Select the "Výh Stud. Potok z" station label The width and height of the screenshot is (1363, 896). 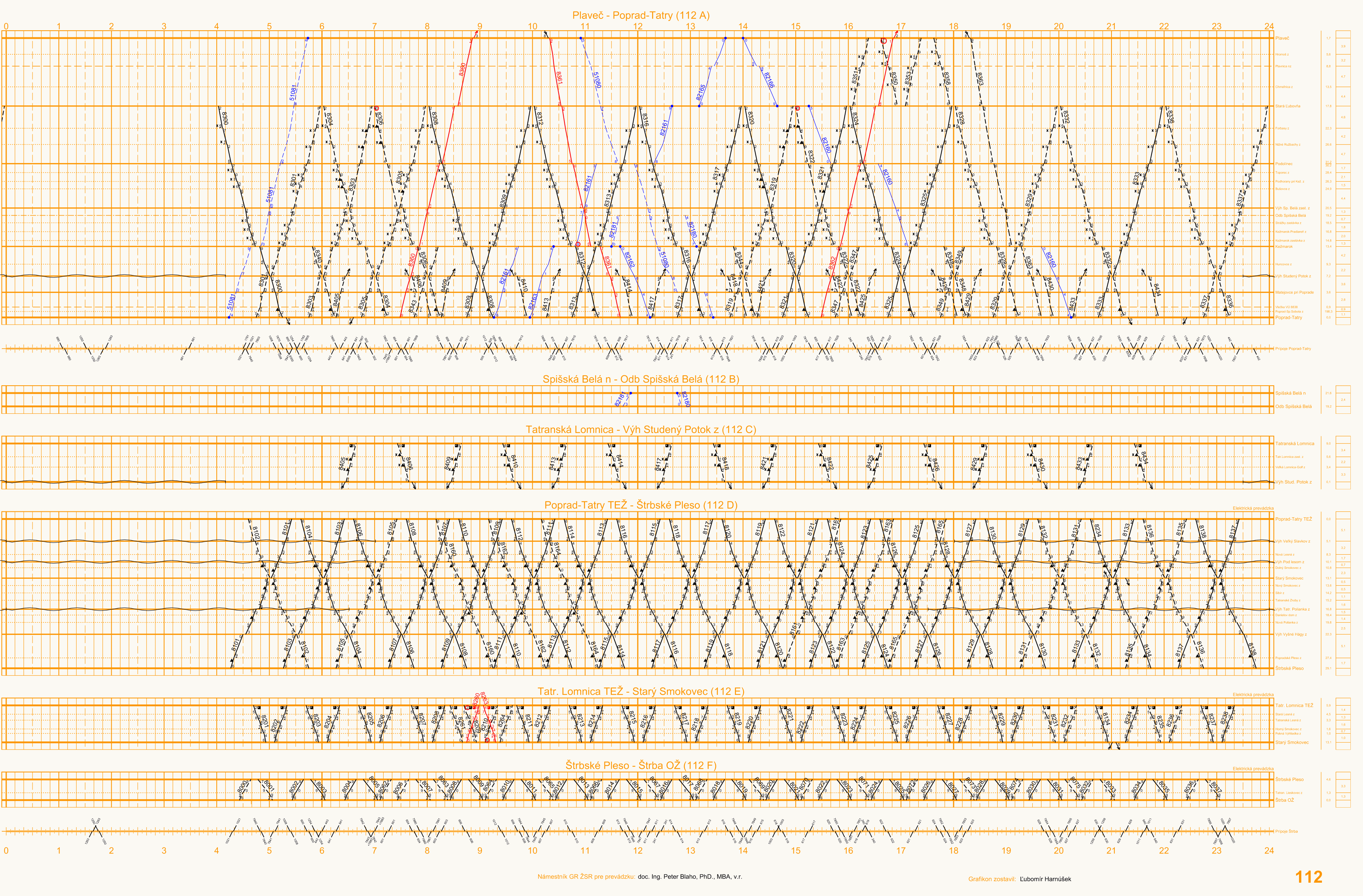pos(1293,482)
